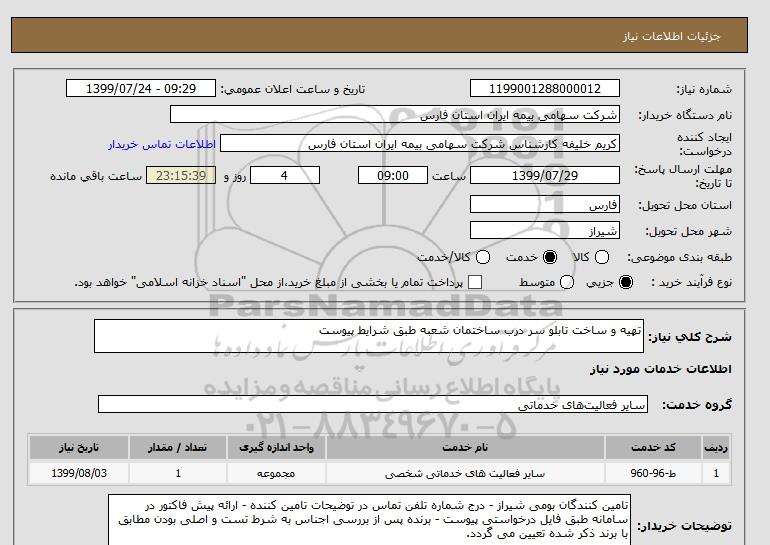Click the تعداد / مقدار column header

178,447
